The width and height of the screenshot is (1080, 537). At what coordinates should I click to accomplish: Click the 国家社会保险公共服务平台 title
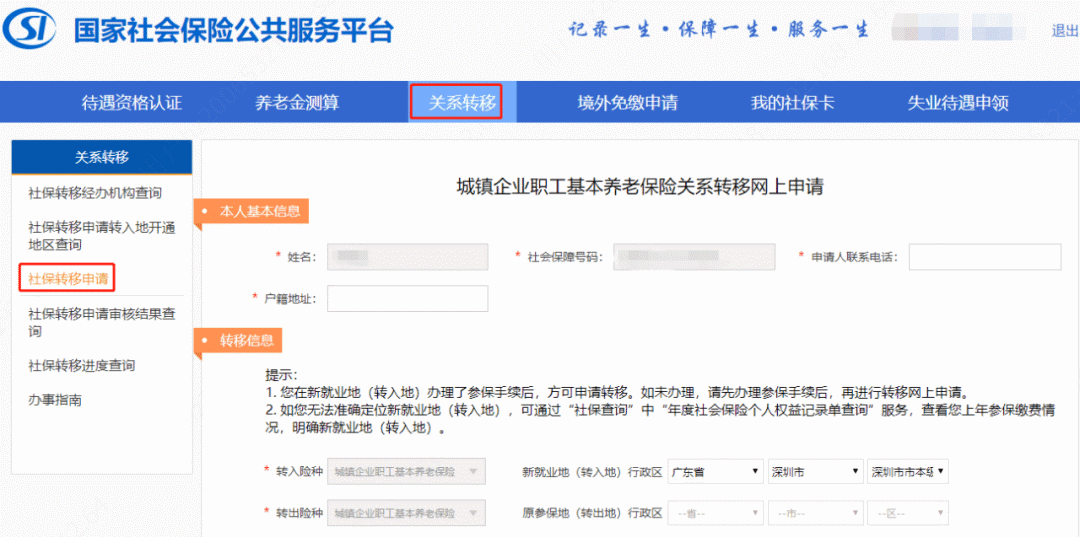(234, 30)
